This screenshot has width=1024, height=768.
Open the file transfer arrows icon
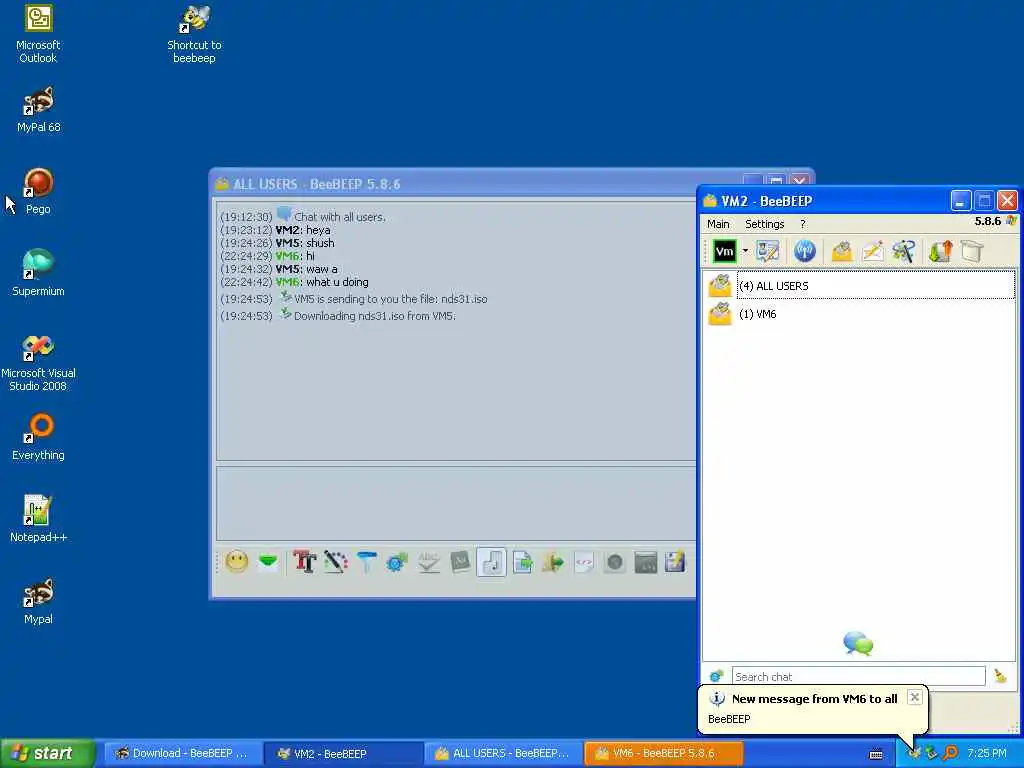pos(941,251)
